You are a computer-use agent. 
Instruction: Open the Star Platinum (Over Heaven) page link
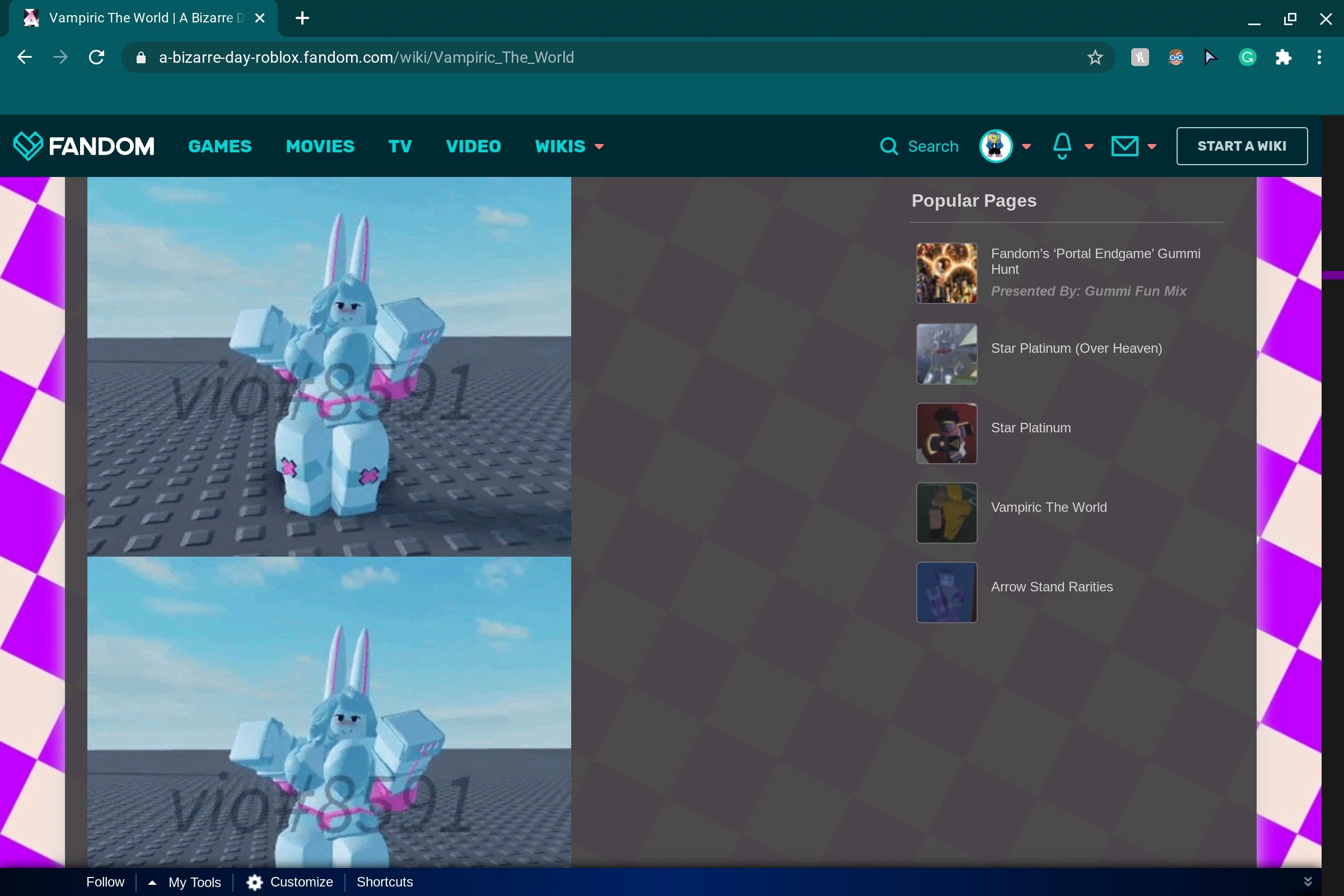pos(1076,348)
